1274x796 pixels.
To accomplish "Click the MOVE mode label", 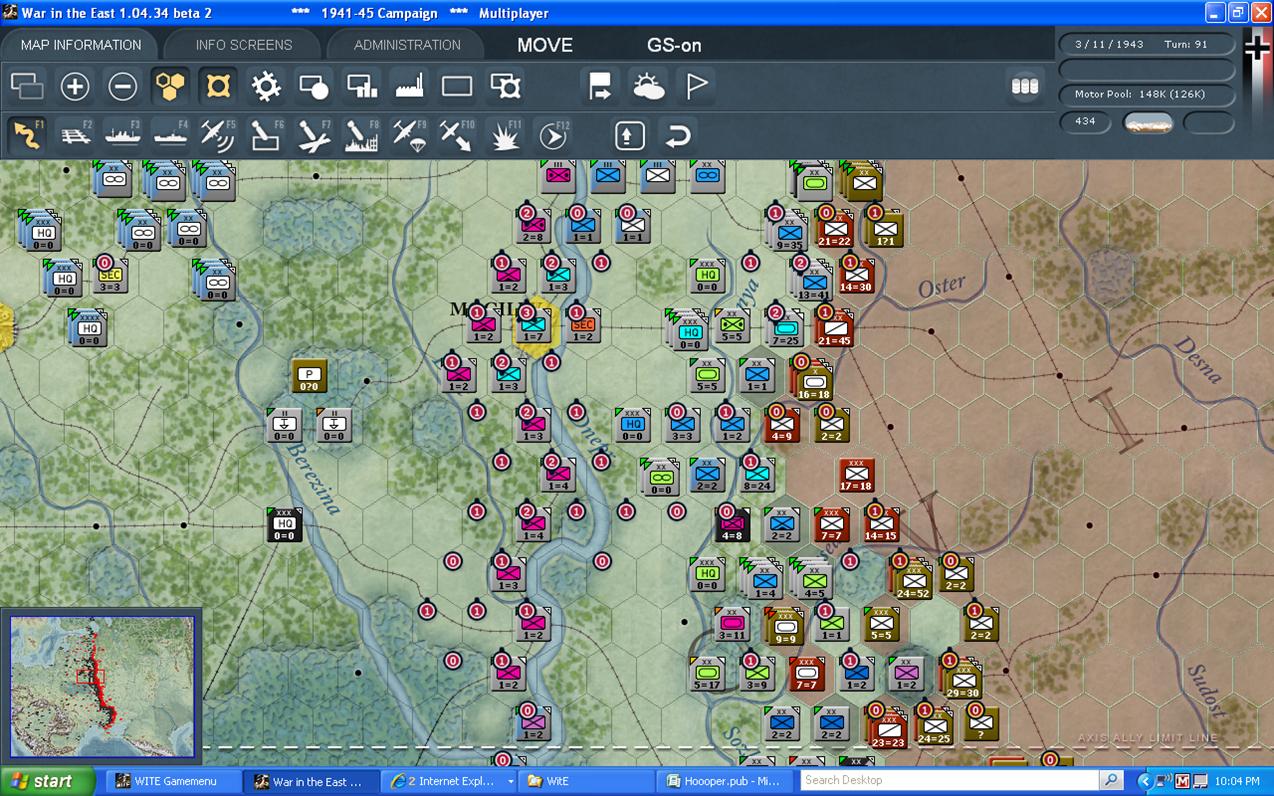I will click(x=545, y=45).
